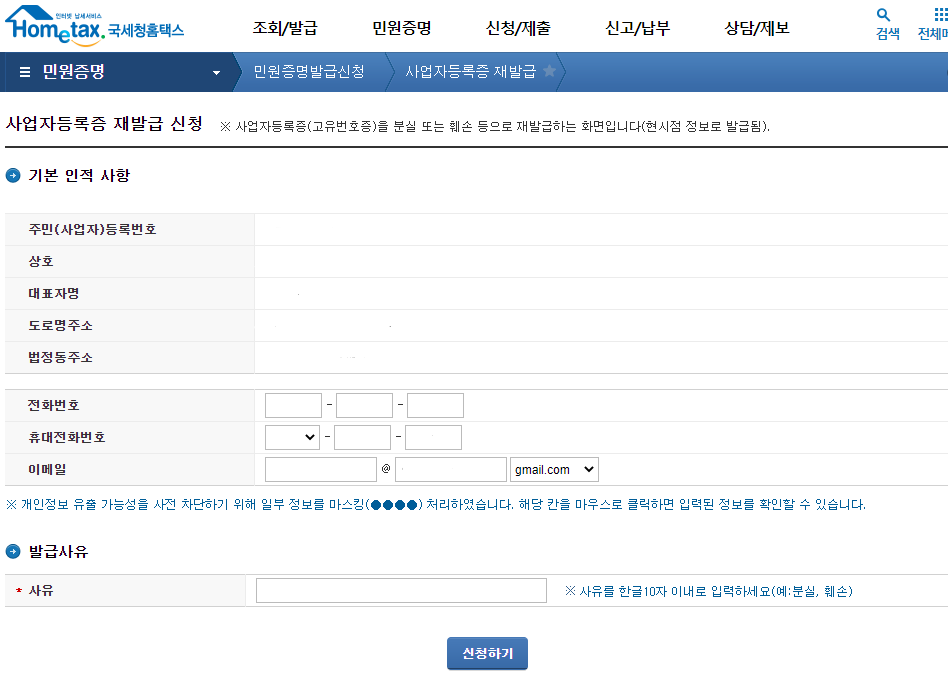948x679 pixels.
Task: Open the 신고/납부 menu
Action: 636,28
